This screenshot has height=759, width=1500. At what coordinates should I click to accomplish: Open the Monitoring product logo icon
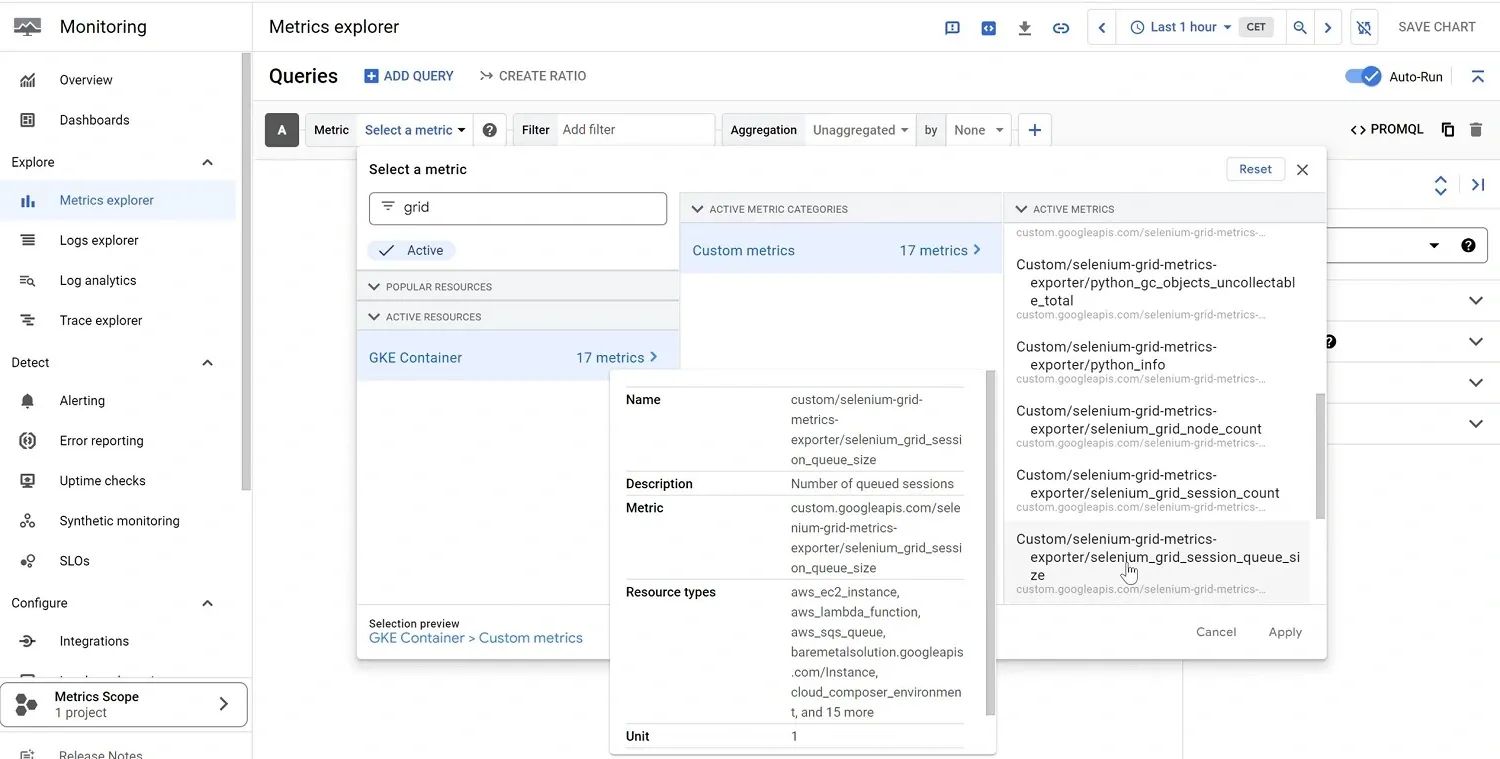pyautogui.click(x=27, y=27)
